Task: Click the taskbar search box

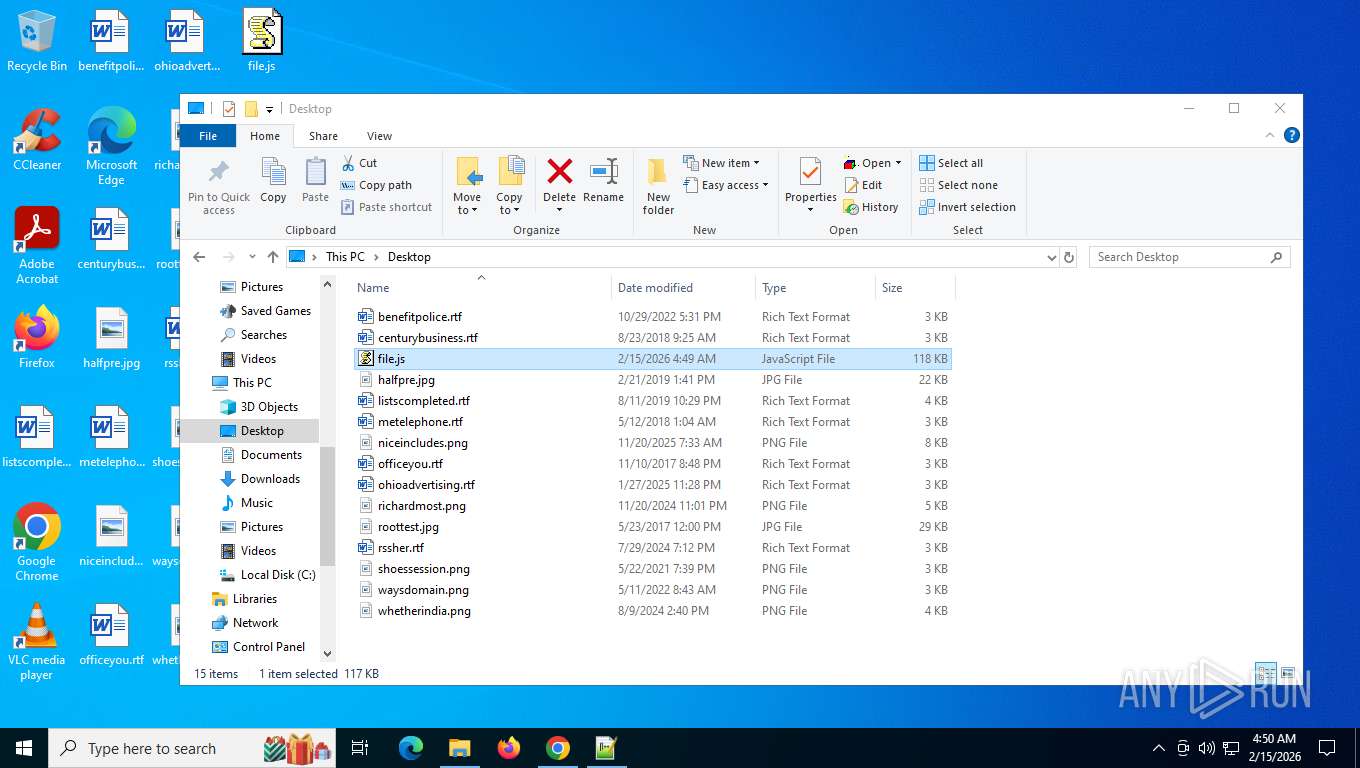Action: click(x=194, y=748)
